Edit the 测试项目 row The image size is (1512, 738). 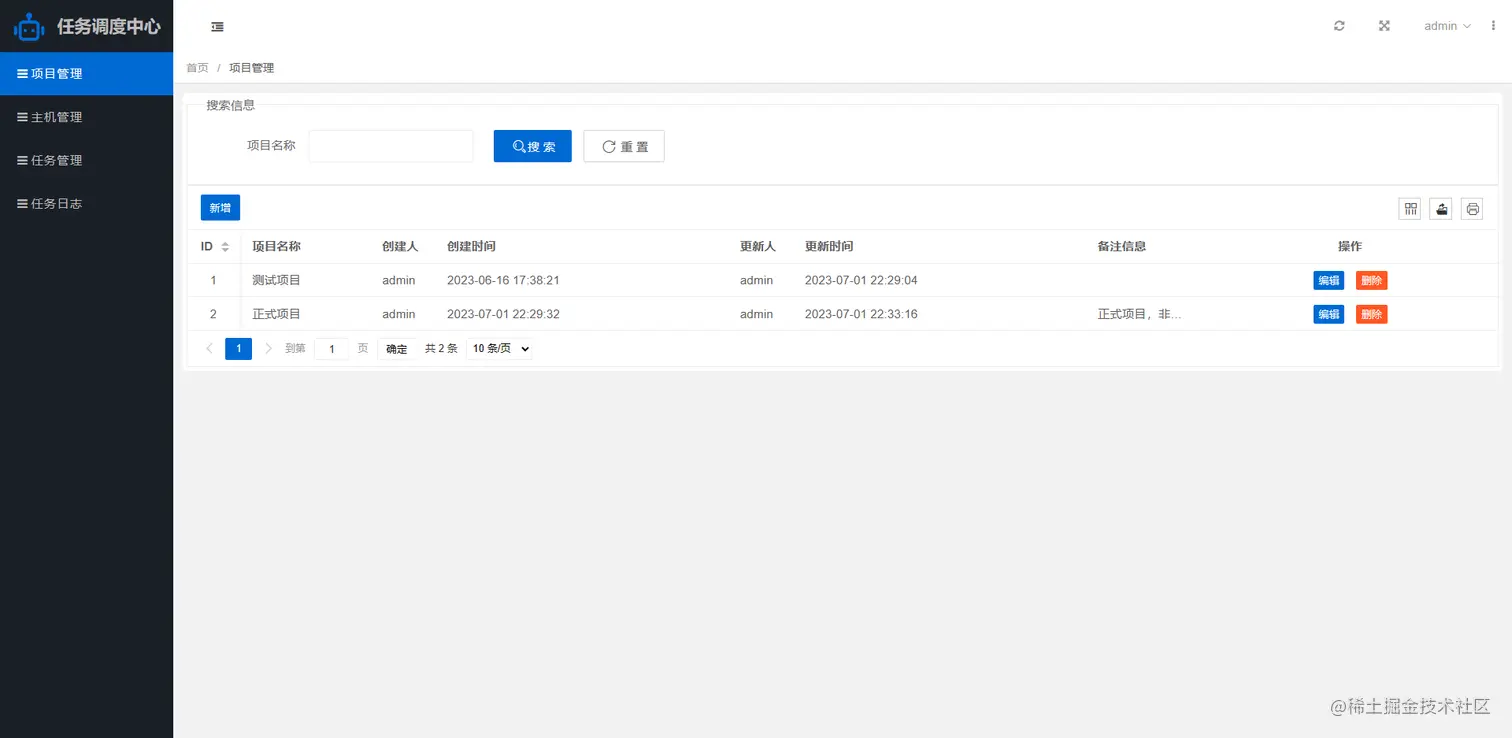[x=1329, y=281]
